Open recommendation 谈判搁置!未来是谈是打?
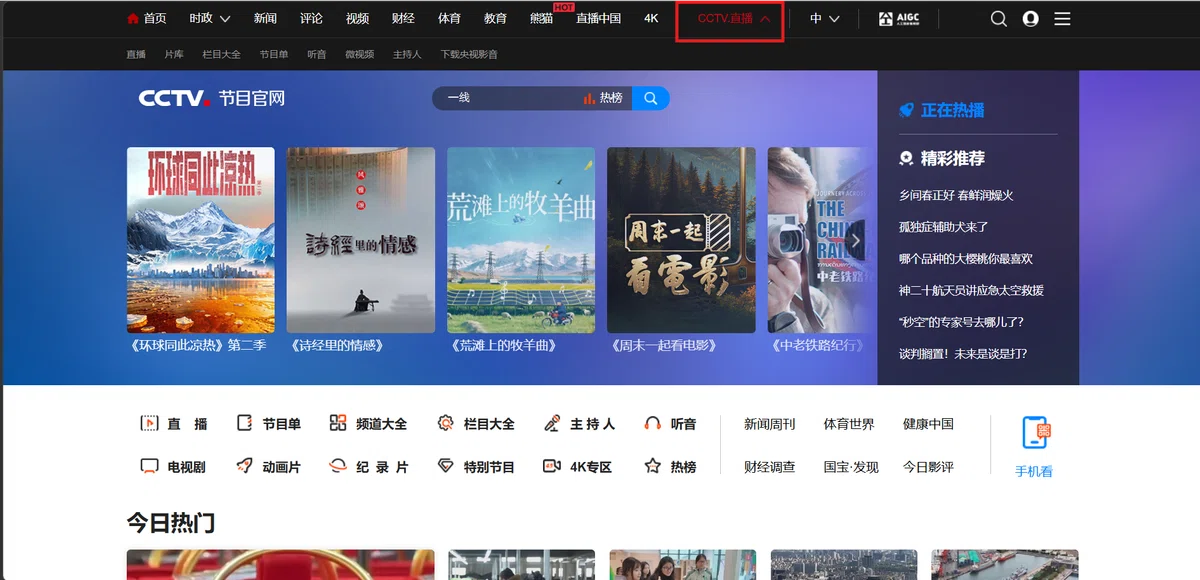The width and height of the screenshot is (1200, 580). (x=963, y=354)
